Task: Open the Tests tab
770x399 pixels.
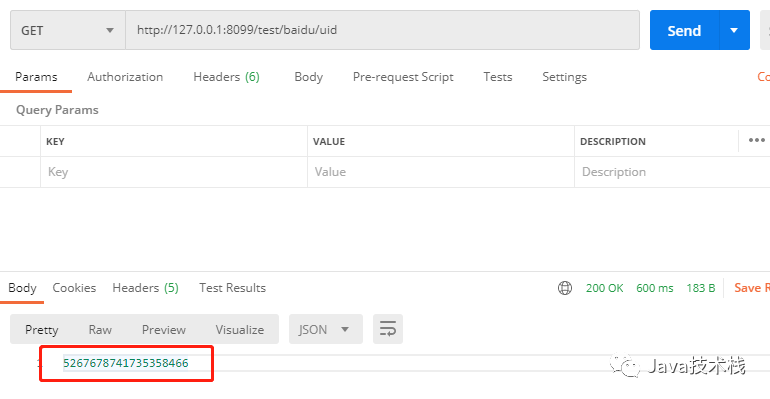Action: 497,77
